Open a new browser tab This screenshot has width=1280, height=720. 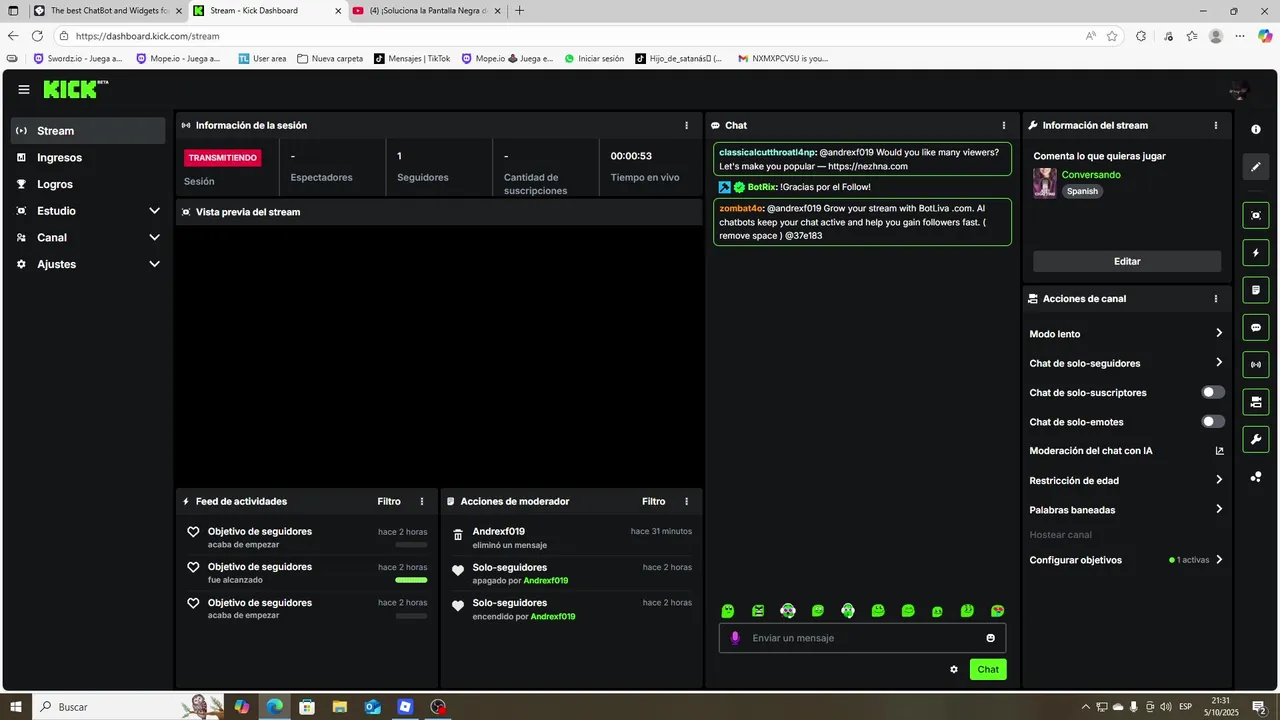tap(519, 11)
